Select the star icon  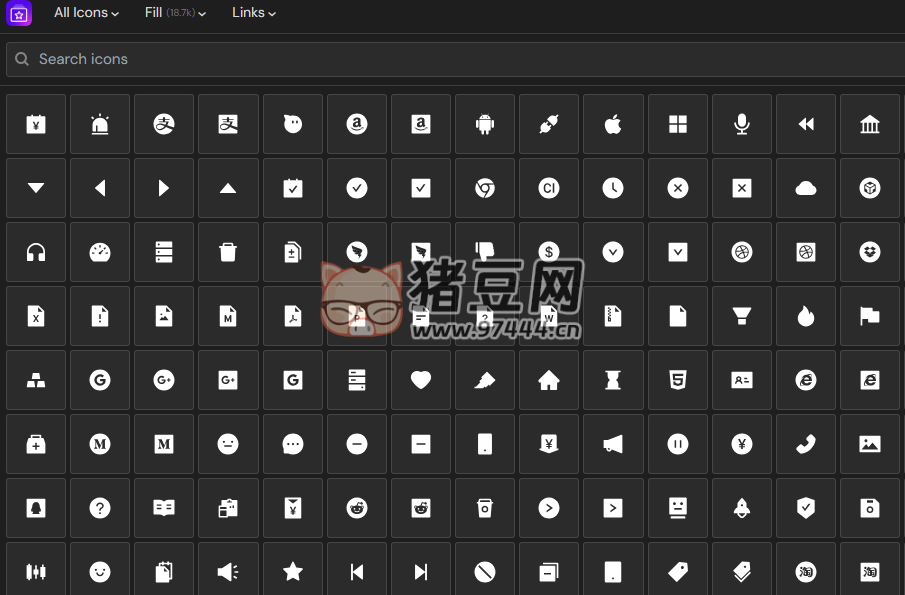click(292, 572)
